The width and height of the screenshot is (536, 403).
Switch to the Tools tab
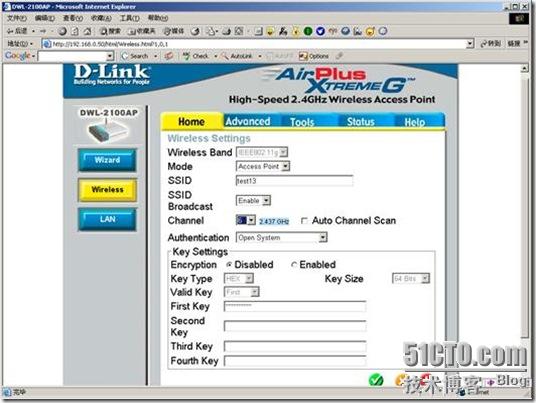click(302, 122)
